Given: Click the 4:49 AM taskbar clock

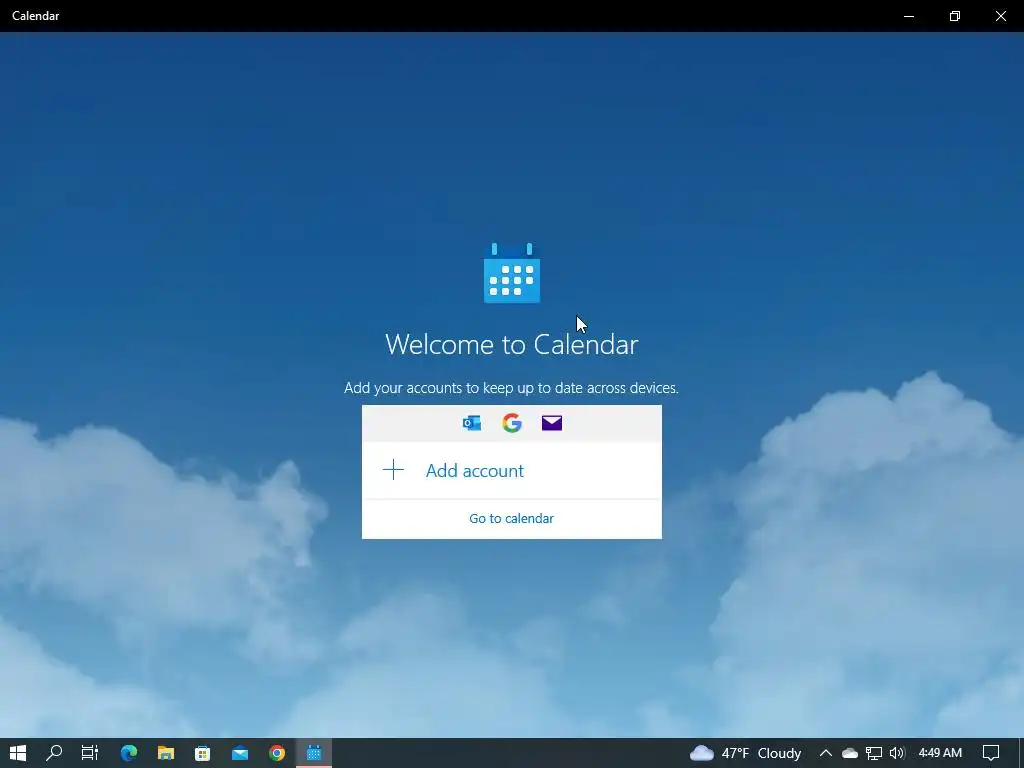Looking at the screenshot, I should 940,753.
